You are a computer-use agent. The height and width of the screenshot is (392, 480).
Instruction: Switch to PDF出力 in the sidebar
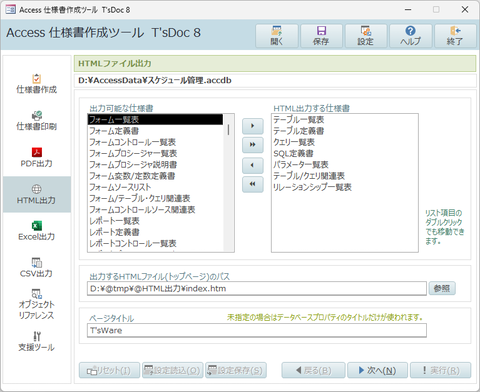(x=37, y=157)
